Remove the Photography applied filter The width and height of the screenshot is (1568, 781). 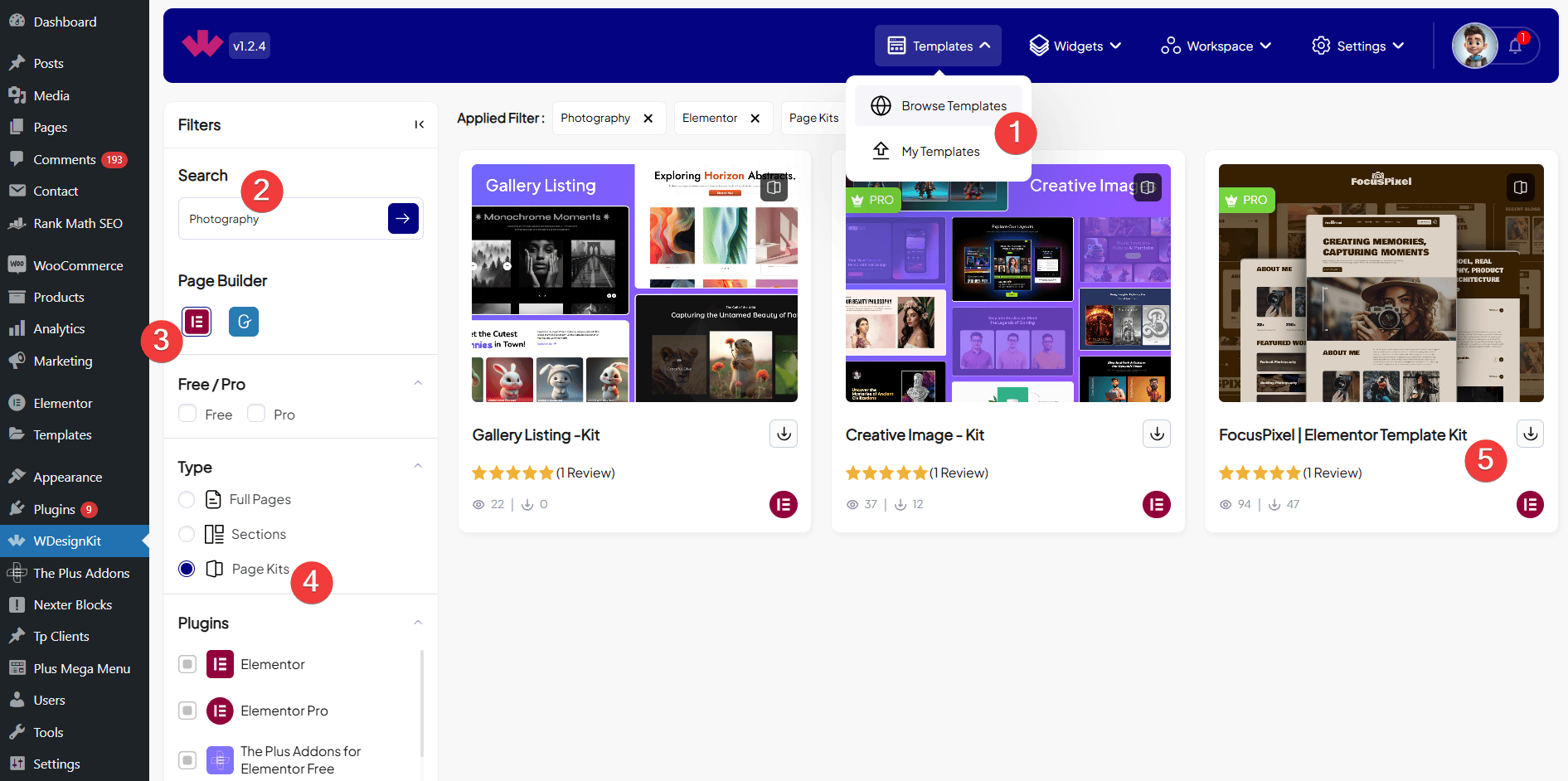pos(648,119)
